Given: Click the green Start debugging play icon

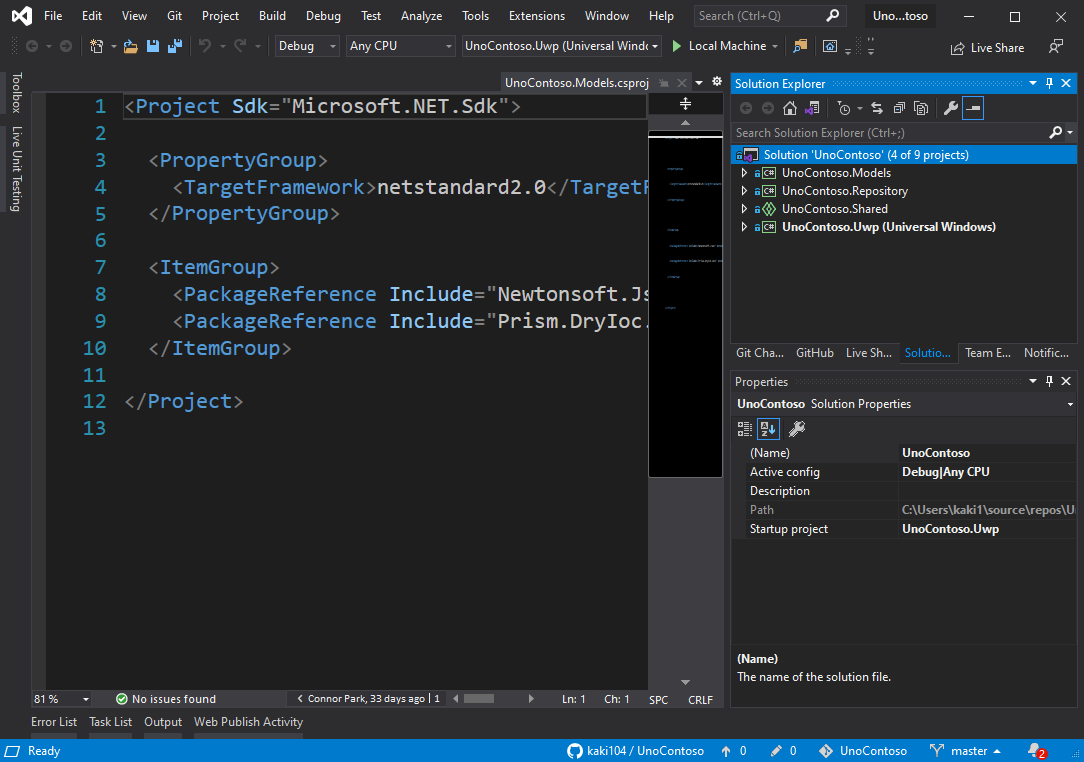Looking at the screenshot, I should [677, 46].
